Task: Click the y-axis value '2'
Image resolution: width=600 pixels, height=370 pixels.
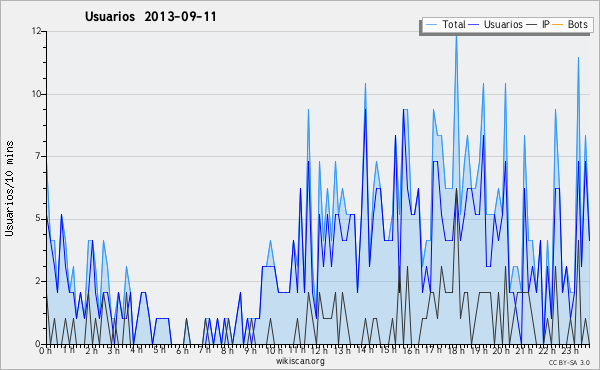Action: [38, 281]
